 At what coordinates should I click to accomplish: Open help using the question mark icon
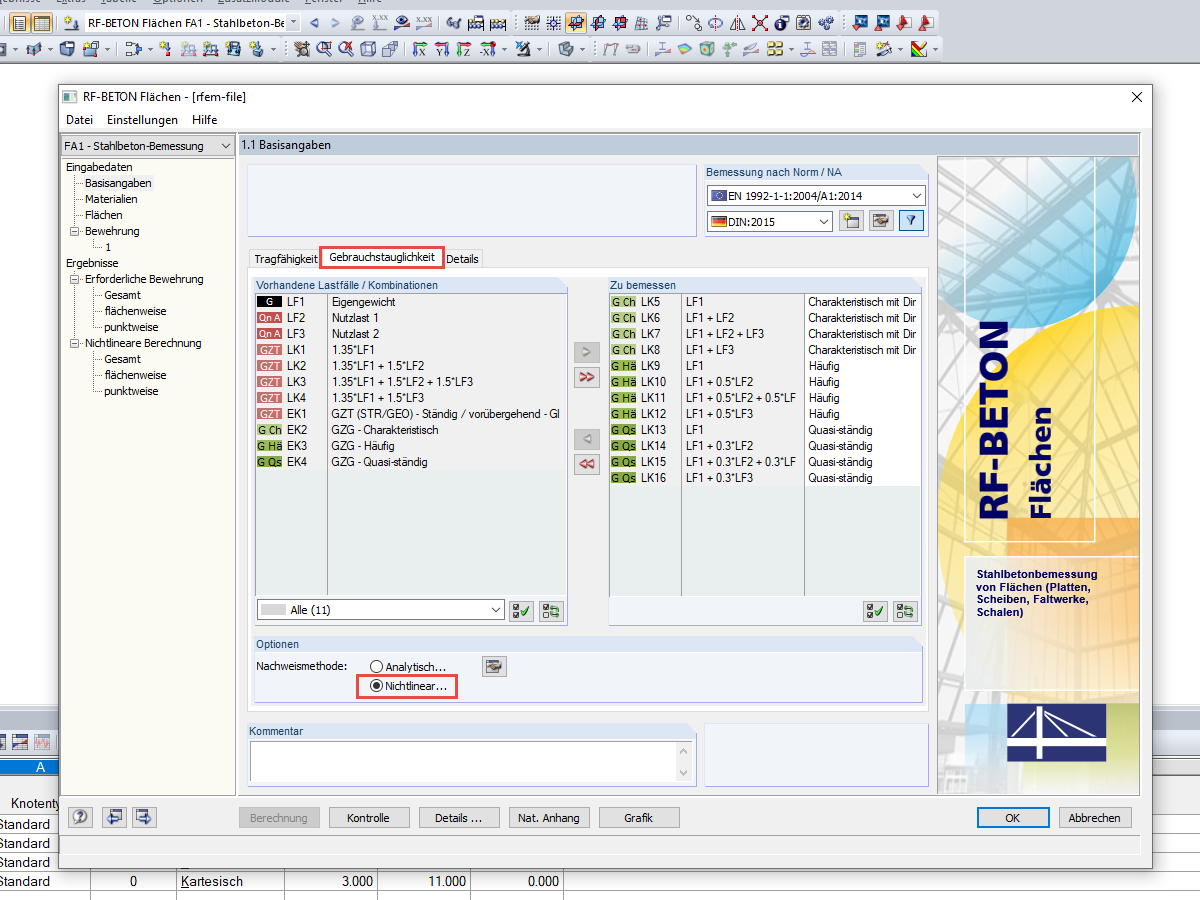pyautogui.click(x=80, y=817)
